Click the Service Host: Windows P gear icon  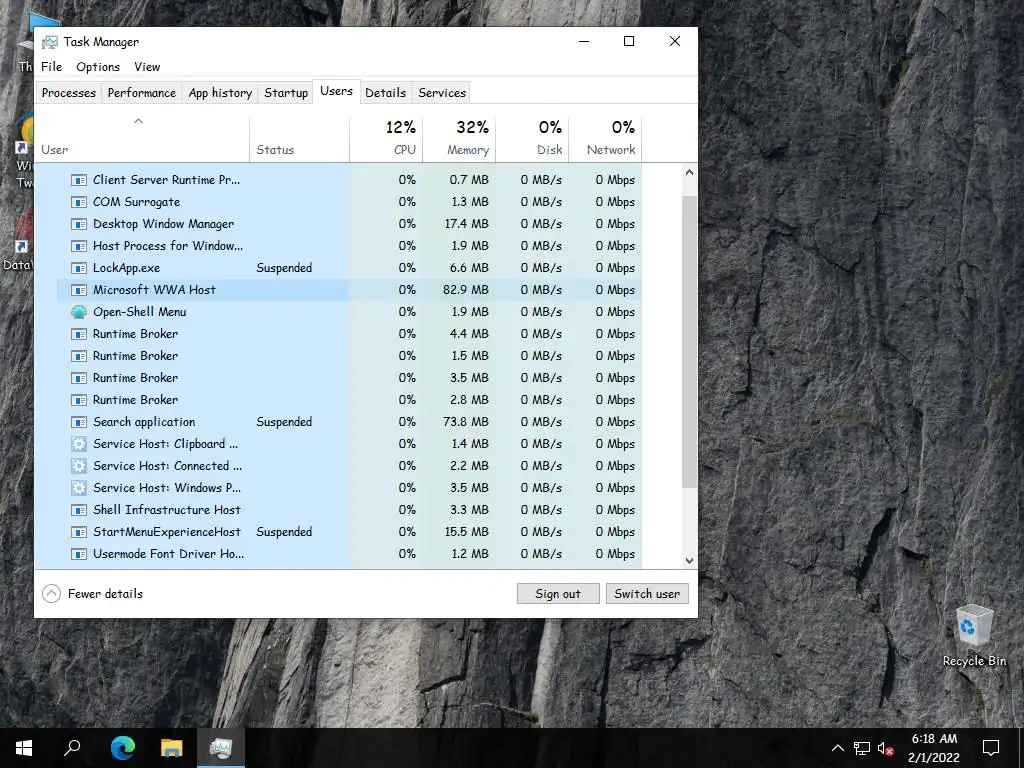click(x=79, y=488)
